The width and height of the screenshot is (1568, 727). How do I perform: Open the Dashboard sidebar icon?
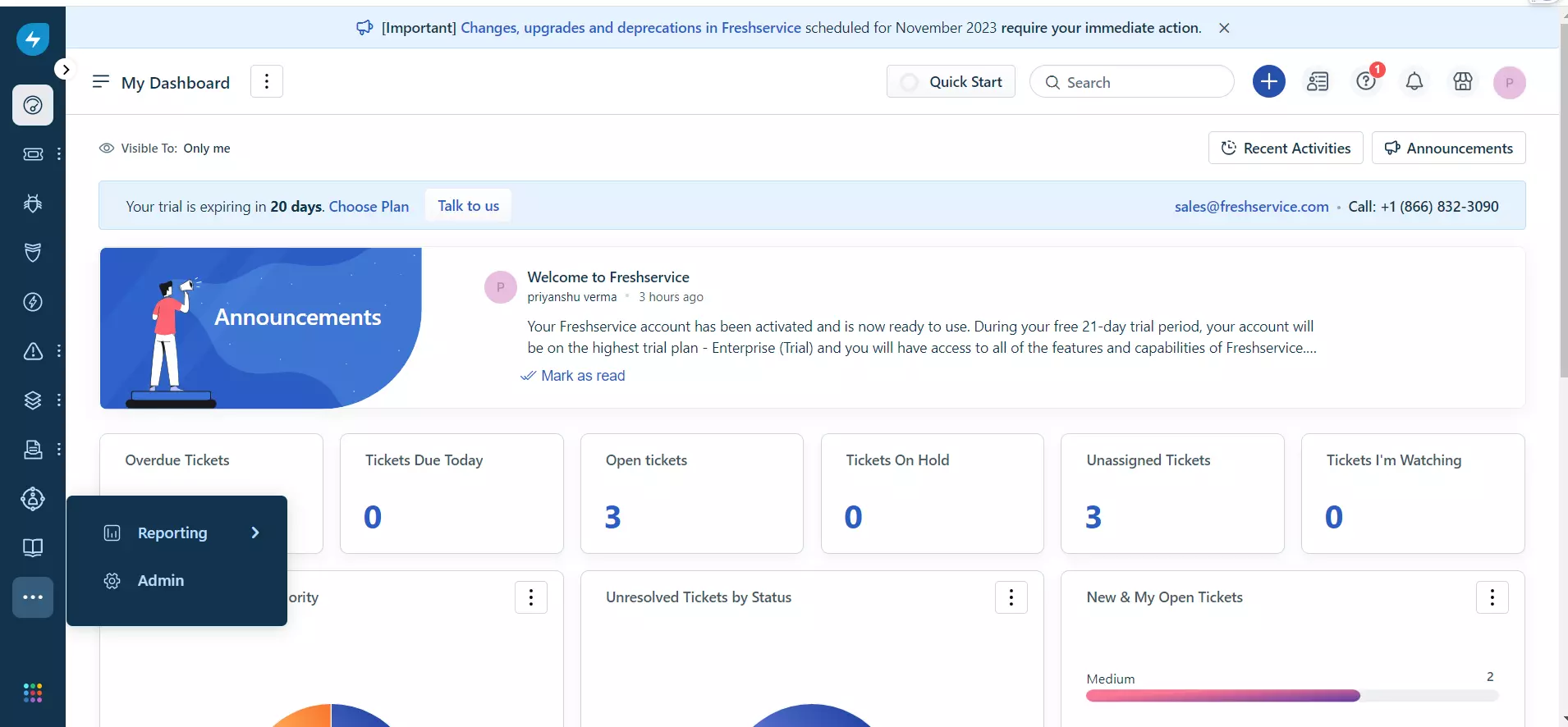[x=33, y=105]
